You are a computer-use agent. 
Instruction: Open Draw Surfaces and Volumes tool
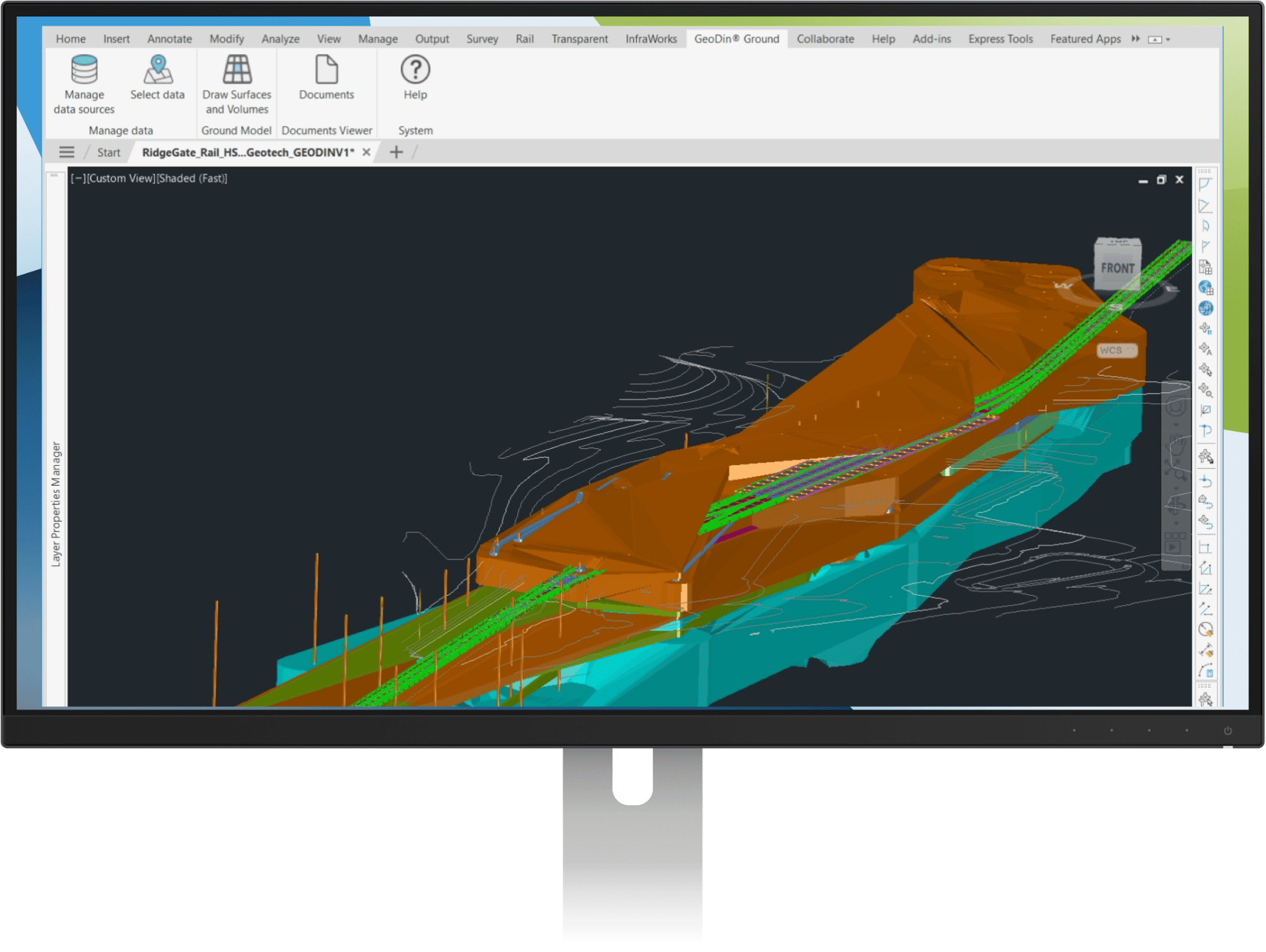[x=237, y=69]
